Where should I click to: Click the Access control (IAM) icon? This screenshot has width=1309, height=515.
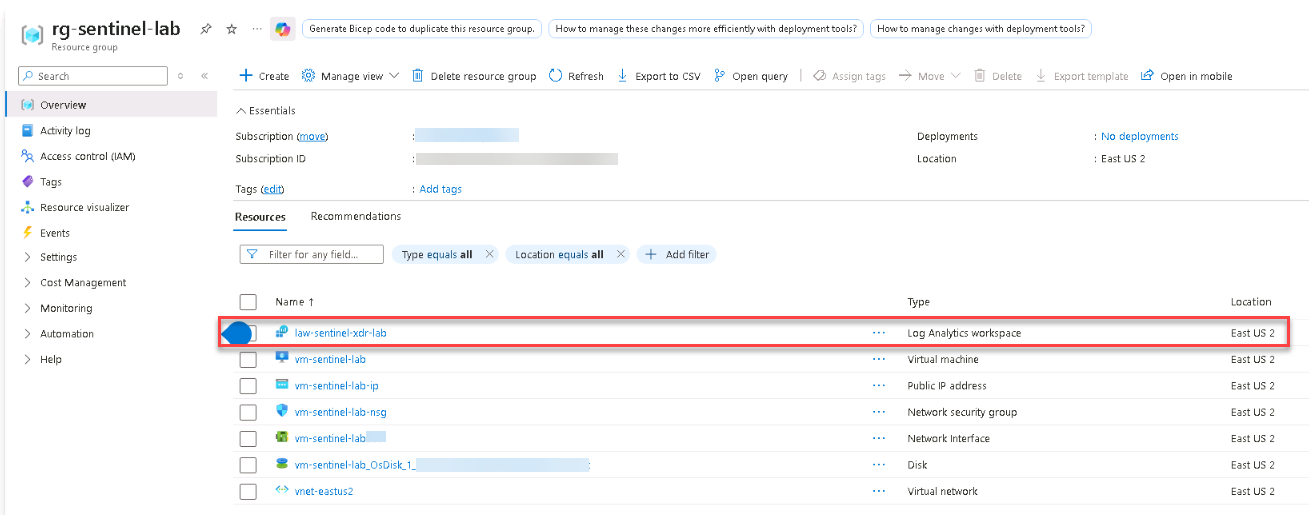[x=28, y=156]
